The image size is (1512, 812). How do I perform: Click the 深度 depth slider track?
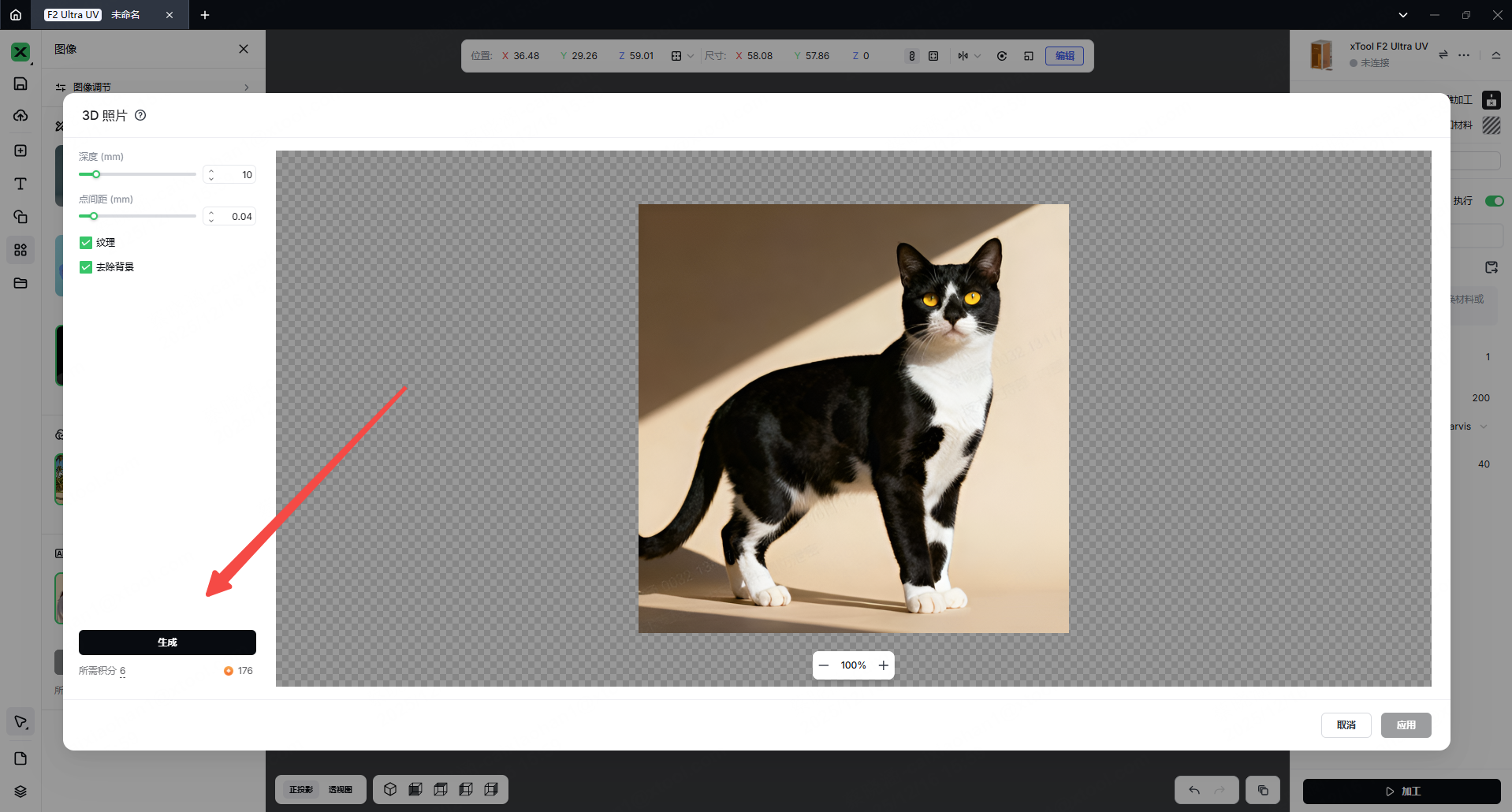coord(142,174)
